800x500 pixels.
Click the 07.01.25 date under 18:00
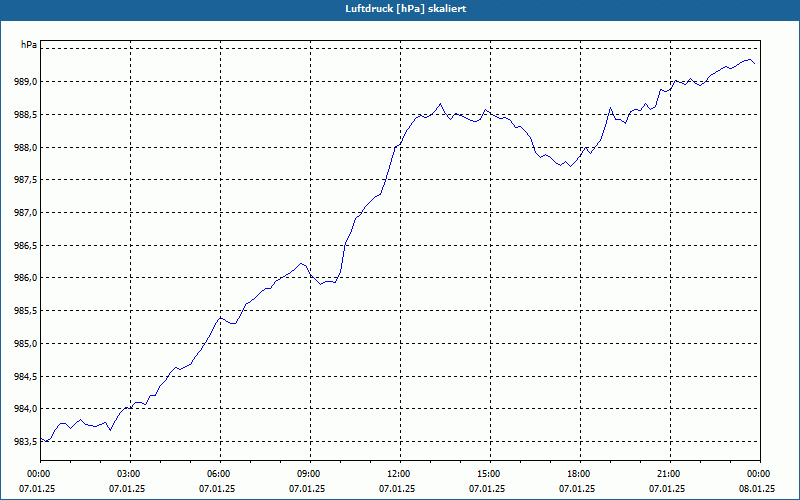tap(577, 489)
